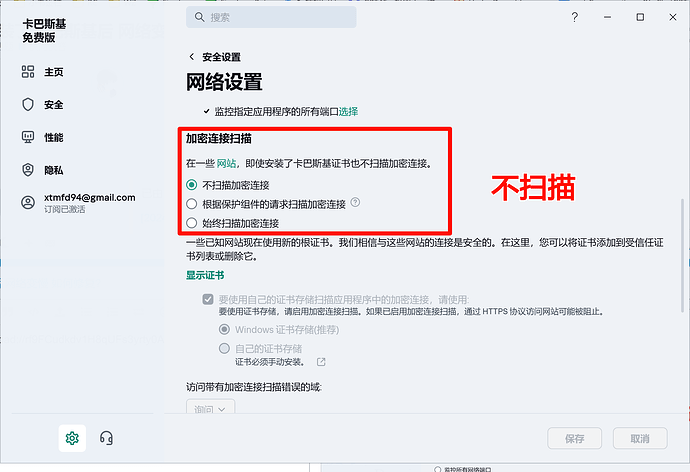Image resolution: width=690 pixels, height=472 pixels.
Task: Select 始终扫描加密连接 radio button
Action: coord(191,223)
